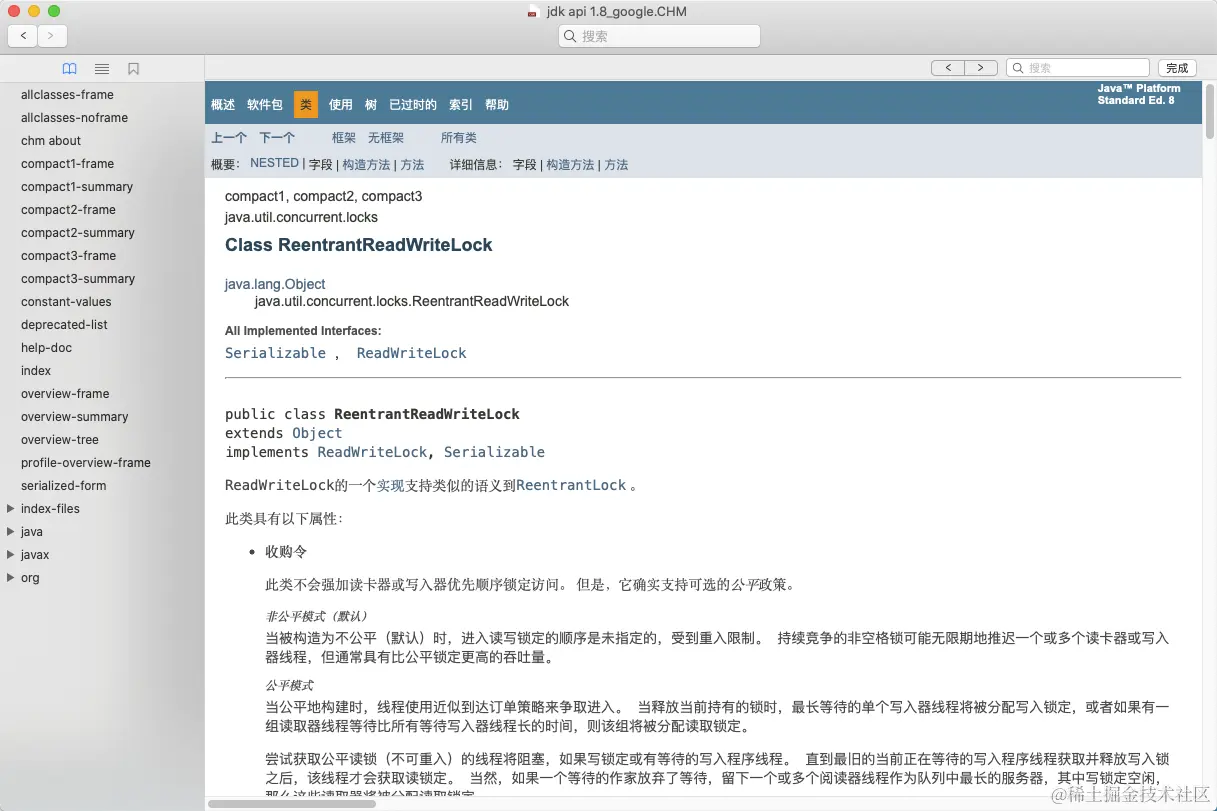Jump to NESTED summary link
Image resolution: width=1217 pixels, height=811 pixels.
tap(274, 163)
